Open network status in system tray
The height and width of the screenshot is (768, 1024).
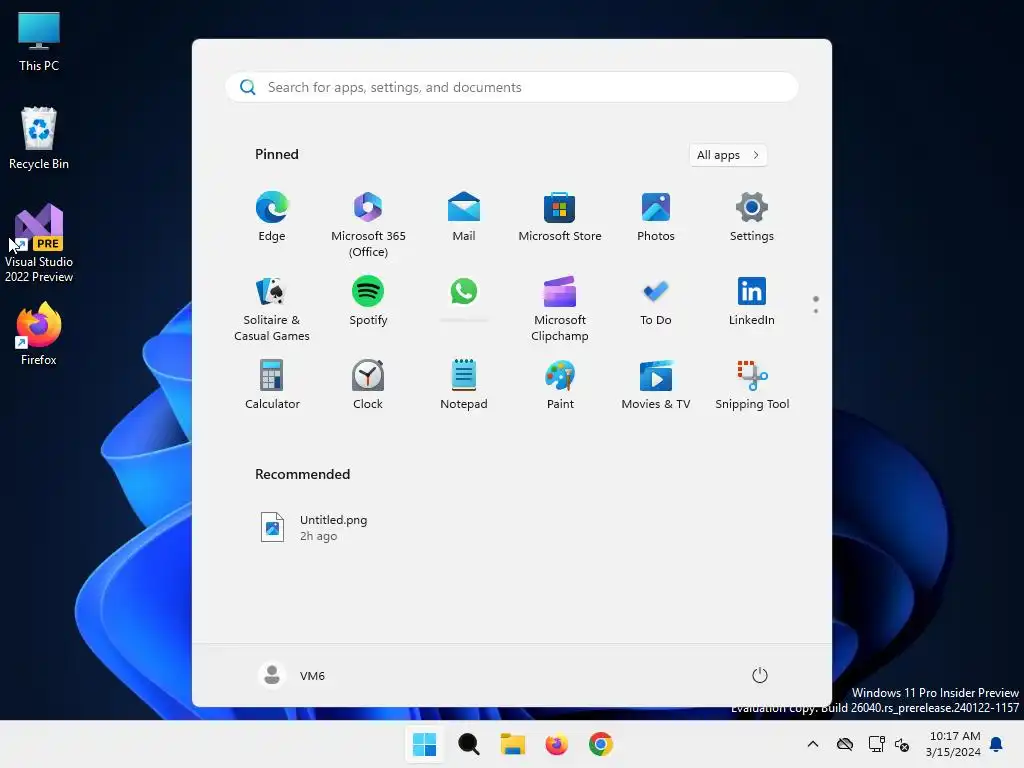[876, 744]
